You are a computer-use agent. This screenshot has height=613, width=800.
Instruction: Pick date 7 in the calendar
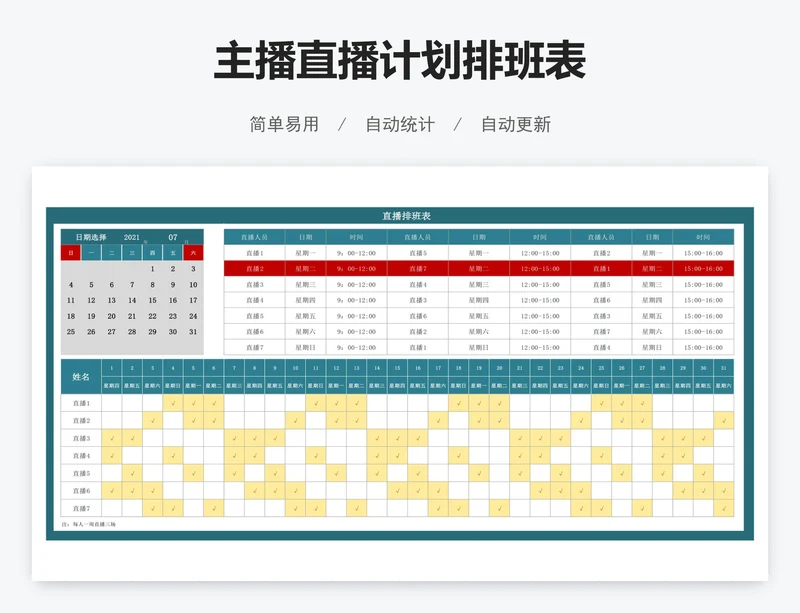pyautogui.click(x=132, y=285)
